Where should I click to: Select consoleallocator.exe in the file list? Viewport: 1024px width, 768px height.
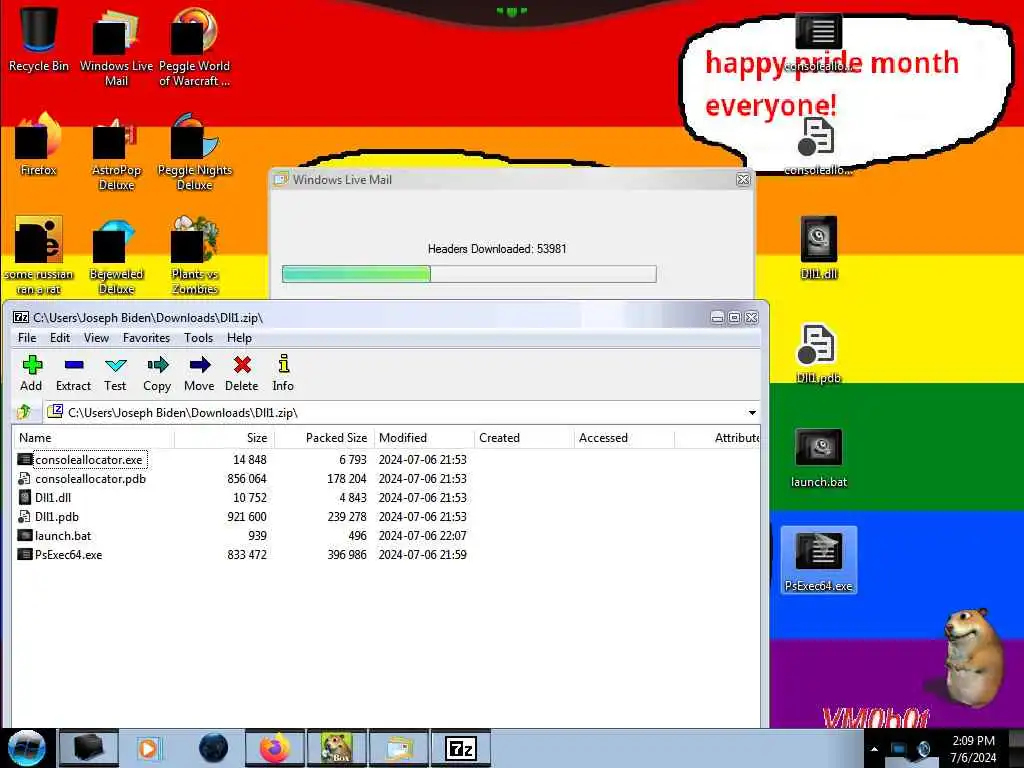click(x=89, y=460)
